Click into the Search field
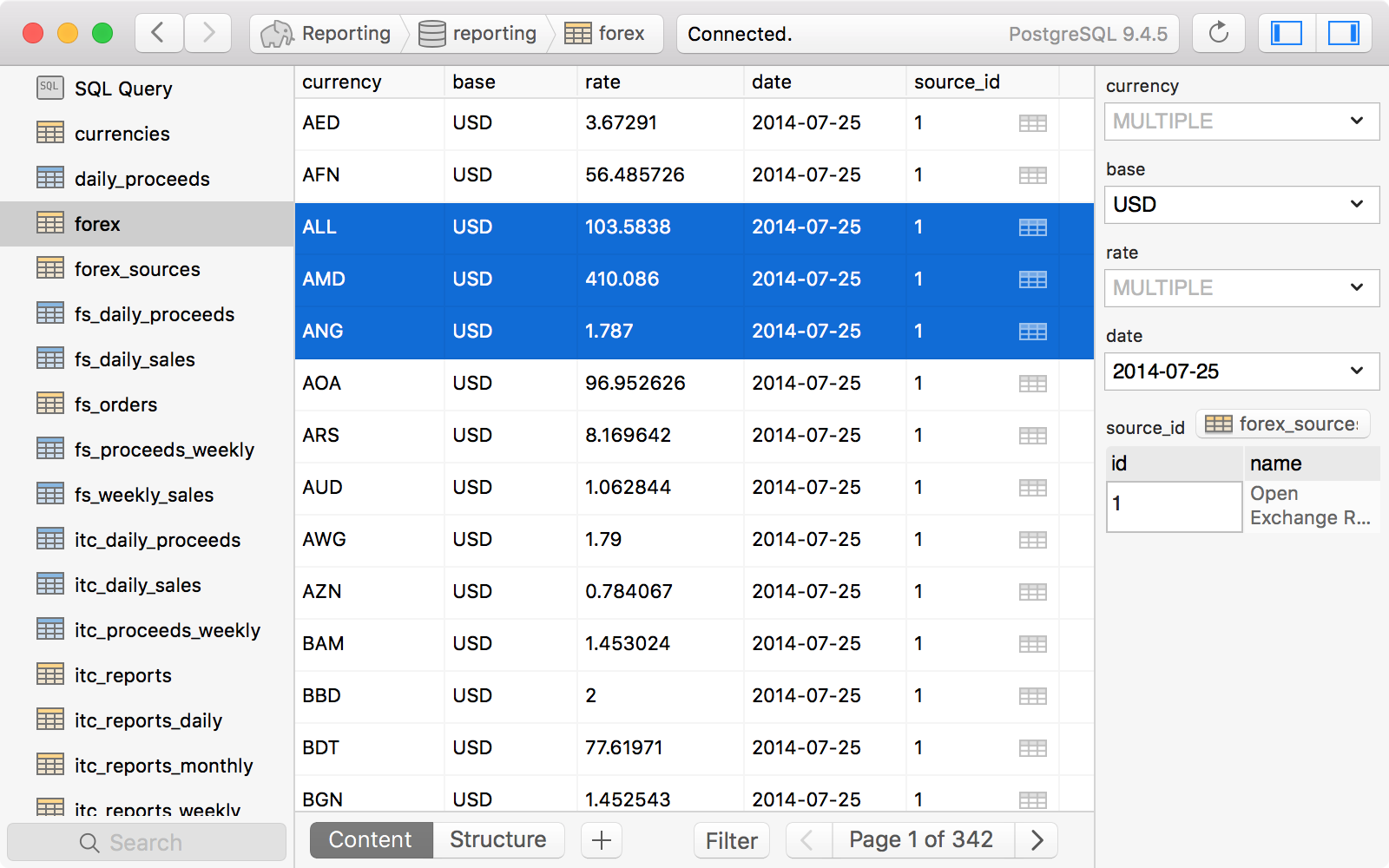Screen dimensions: 1389x868 coord(146,841)
